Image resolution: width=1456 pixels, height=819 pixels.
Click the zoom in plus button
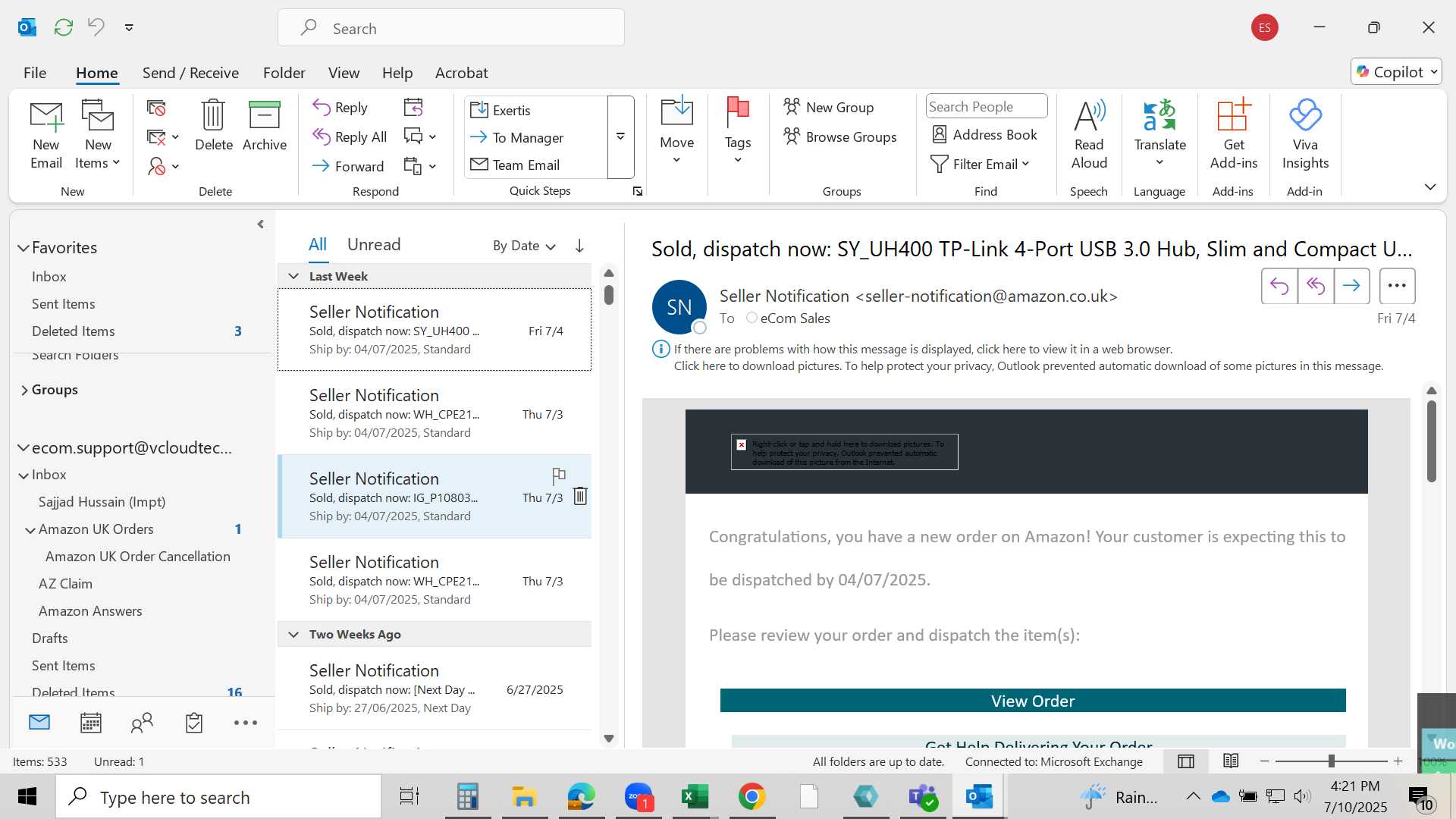[x=1398, y=761]
